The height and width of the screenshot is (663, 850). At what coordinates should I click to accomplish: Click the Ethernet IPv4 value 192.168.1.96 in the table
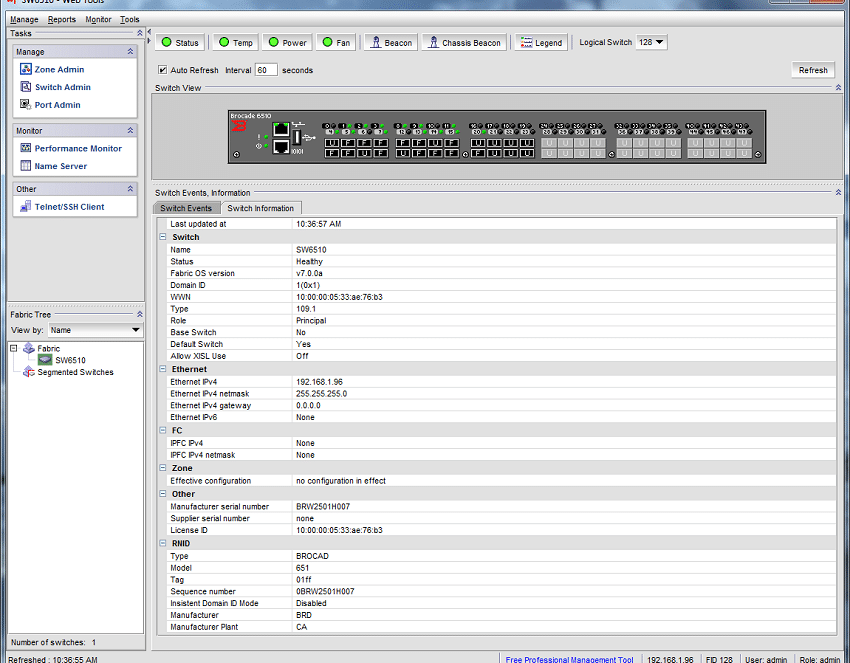pos(319,382)
